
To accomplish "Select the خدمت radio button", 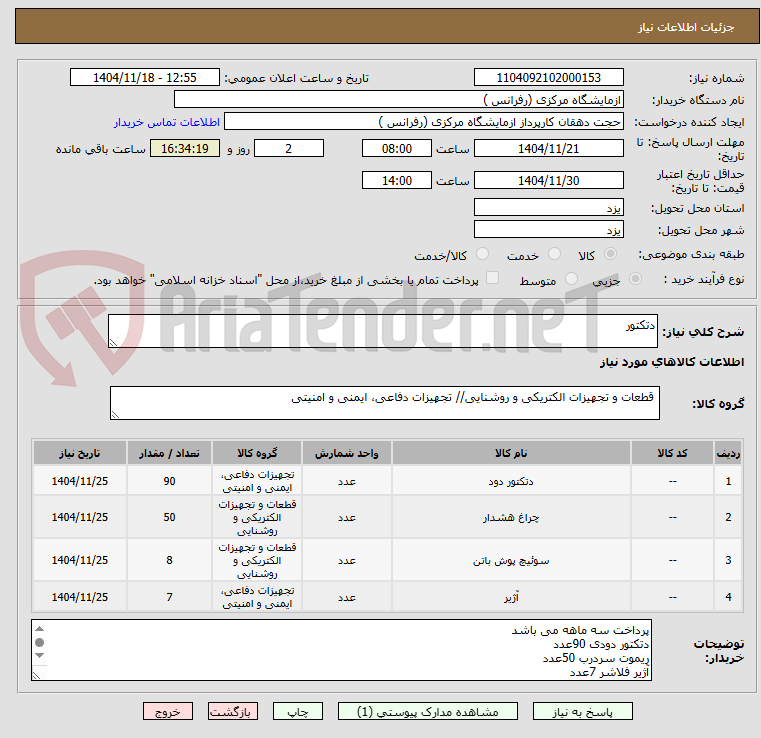I will [x=554, y=254].
